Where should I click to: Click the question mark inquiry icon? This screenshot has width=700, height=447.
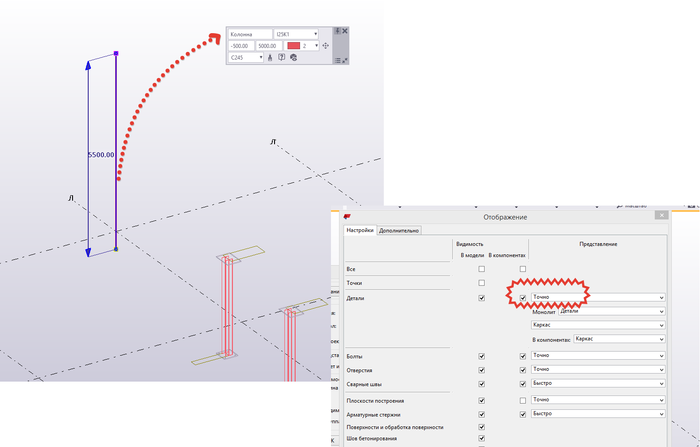pos(282,57)
